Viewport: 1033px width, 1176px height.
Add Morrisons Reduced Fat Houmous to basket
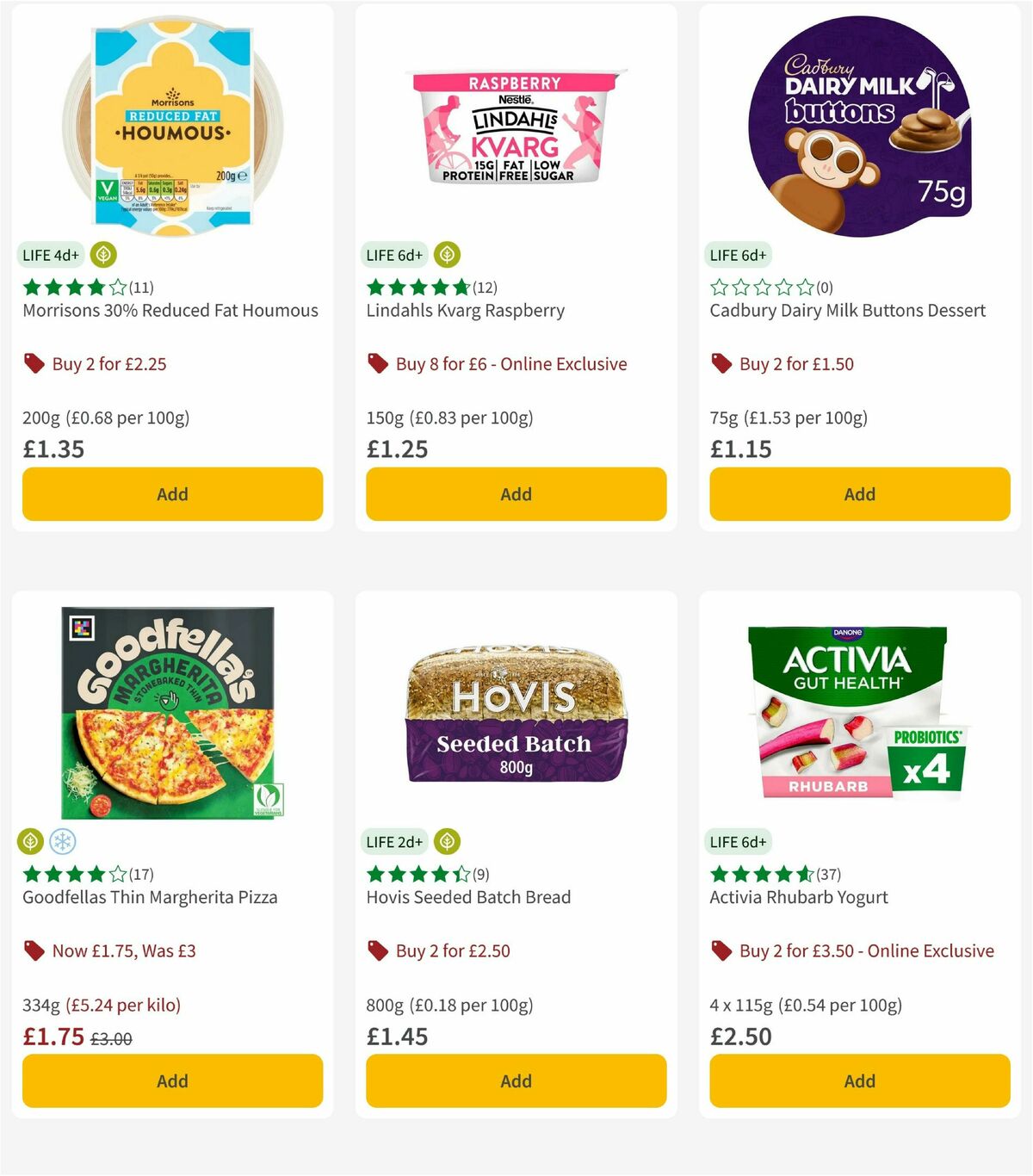point(172,494)
